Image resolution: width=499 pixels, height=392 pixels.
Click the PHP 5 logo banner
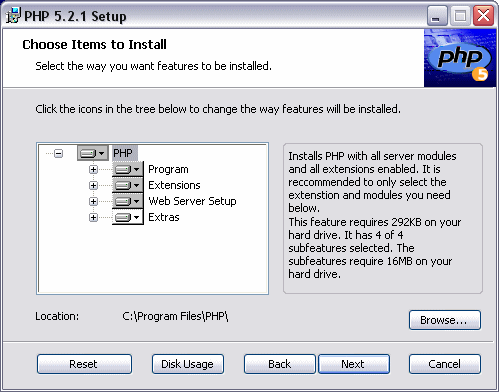460,58
